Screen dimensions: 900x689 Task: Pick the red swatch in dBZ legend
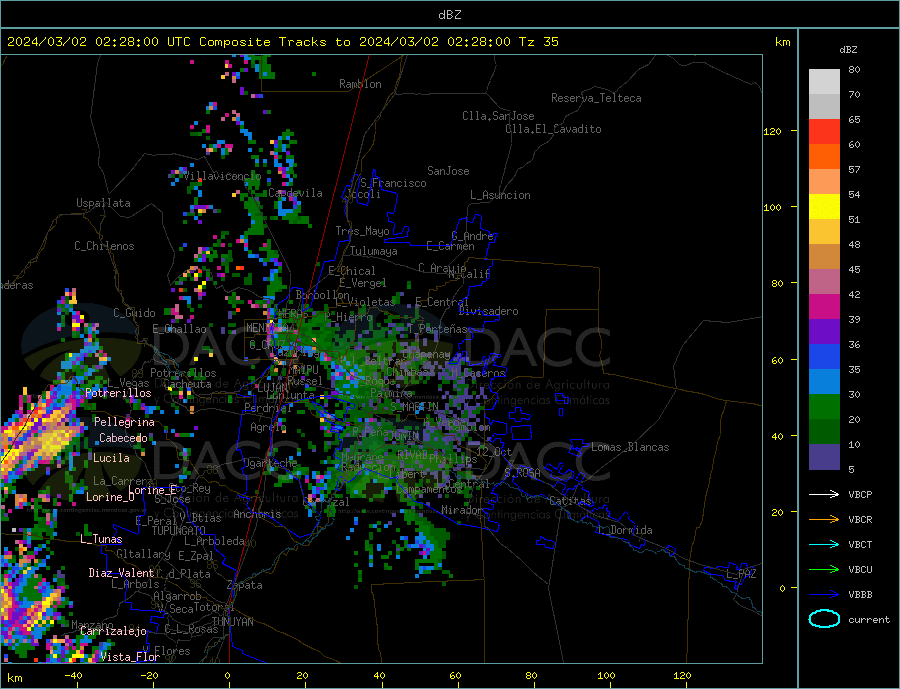click(x=824, y=131)
